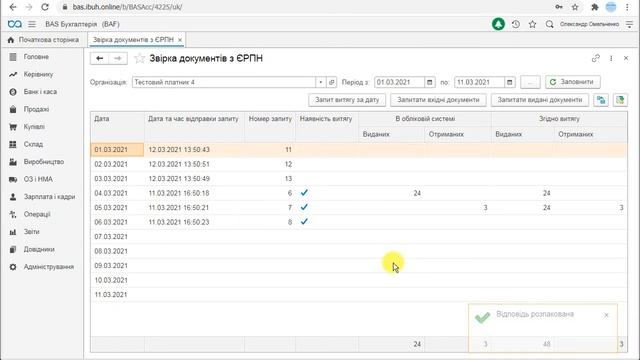Image resolution: width=640 pixels, height=360 pixels.
Task: Open the Звіти section
Action: 31,232
